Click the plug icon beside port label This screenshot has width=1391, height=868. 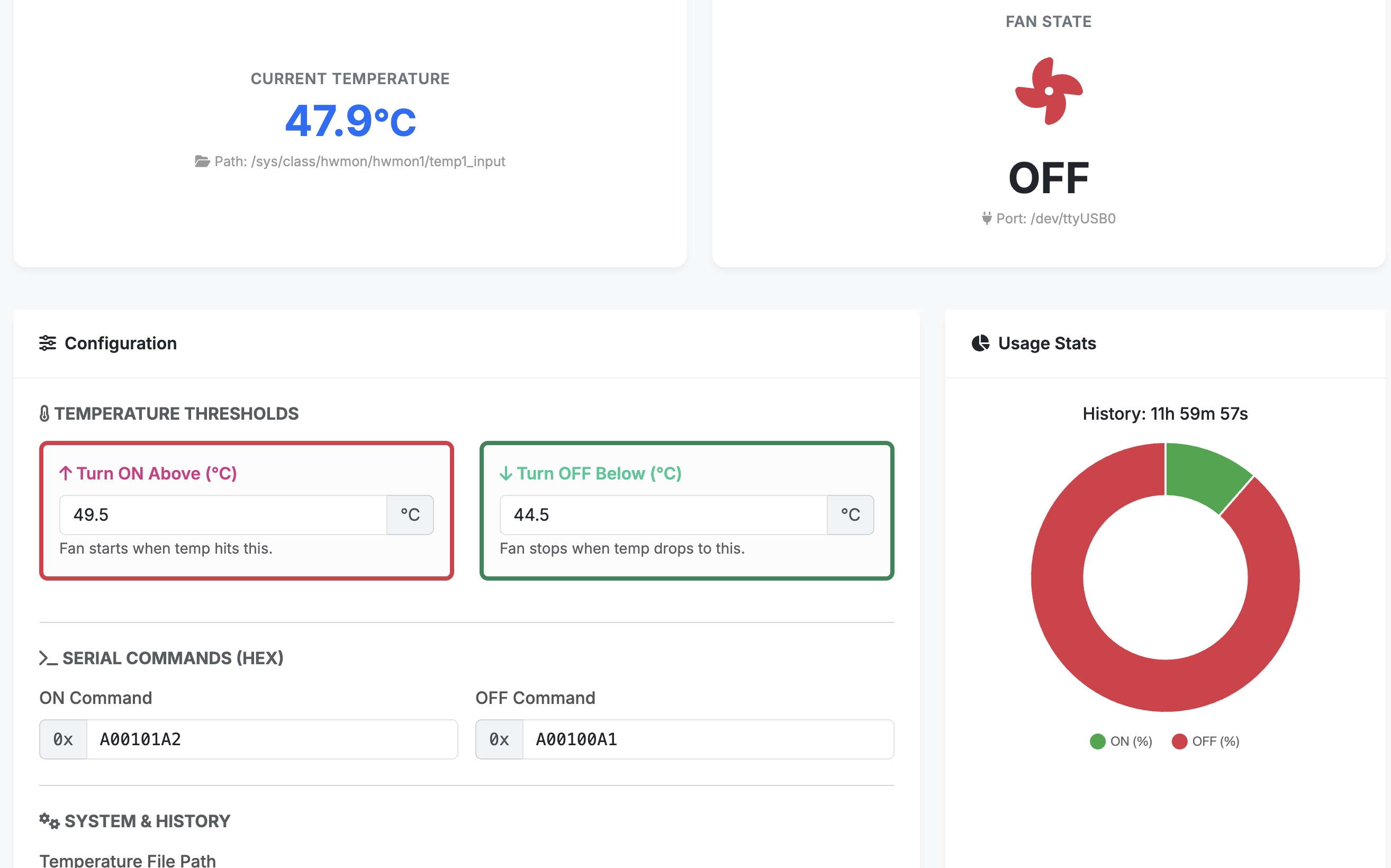point(986,219)
